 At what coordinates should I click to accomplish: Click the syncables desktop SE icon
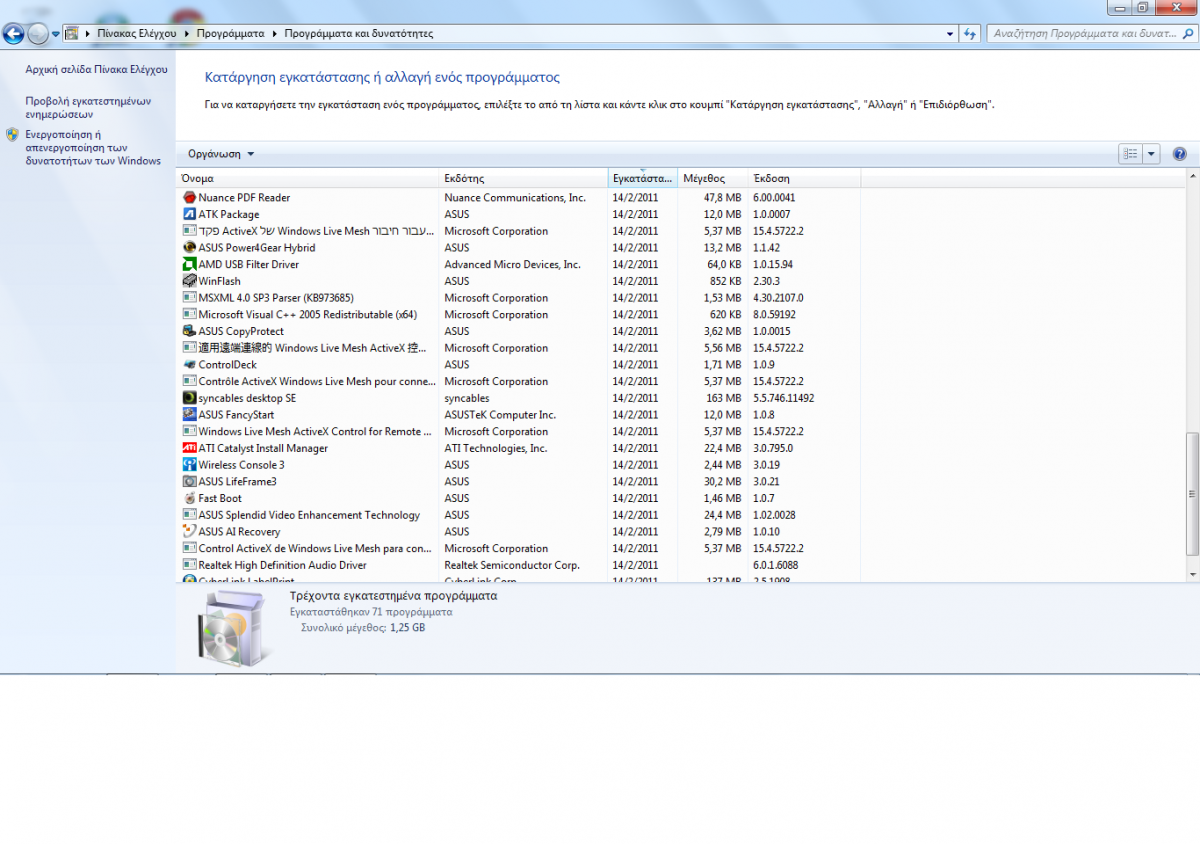(190, 398)
